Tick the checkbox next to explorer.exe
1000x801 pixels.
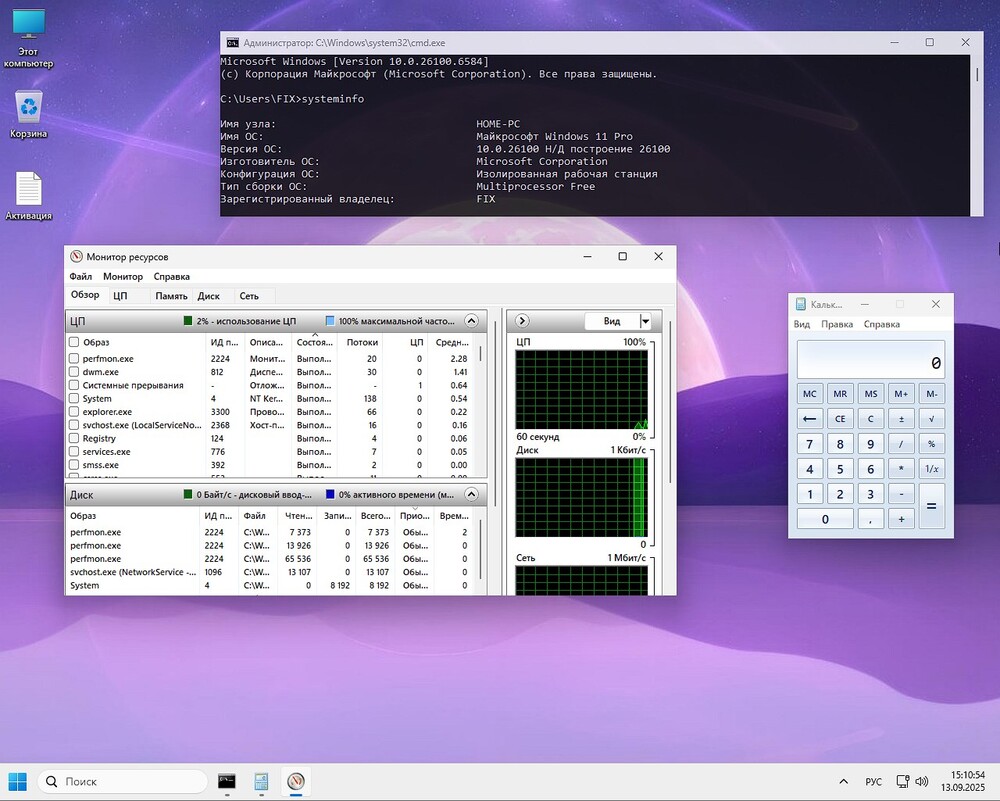[74, 412]
